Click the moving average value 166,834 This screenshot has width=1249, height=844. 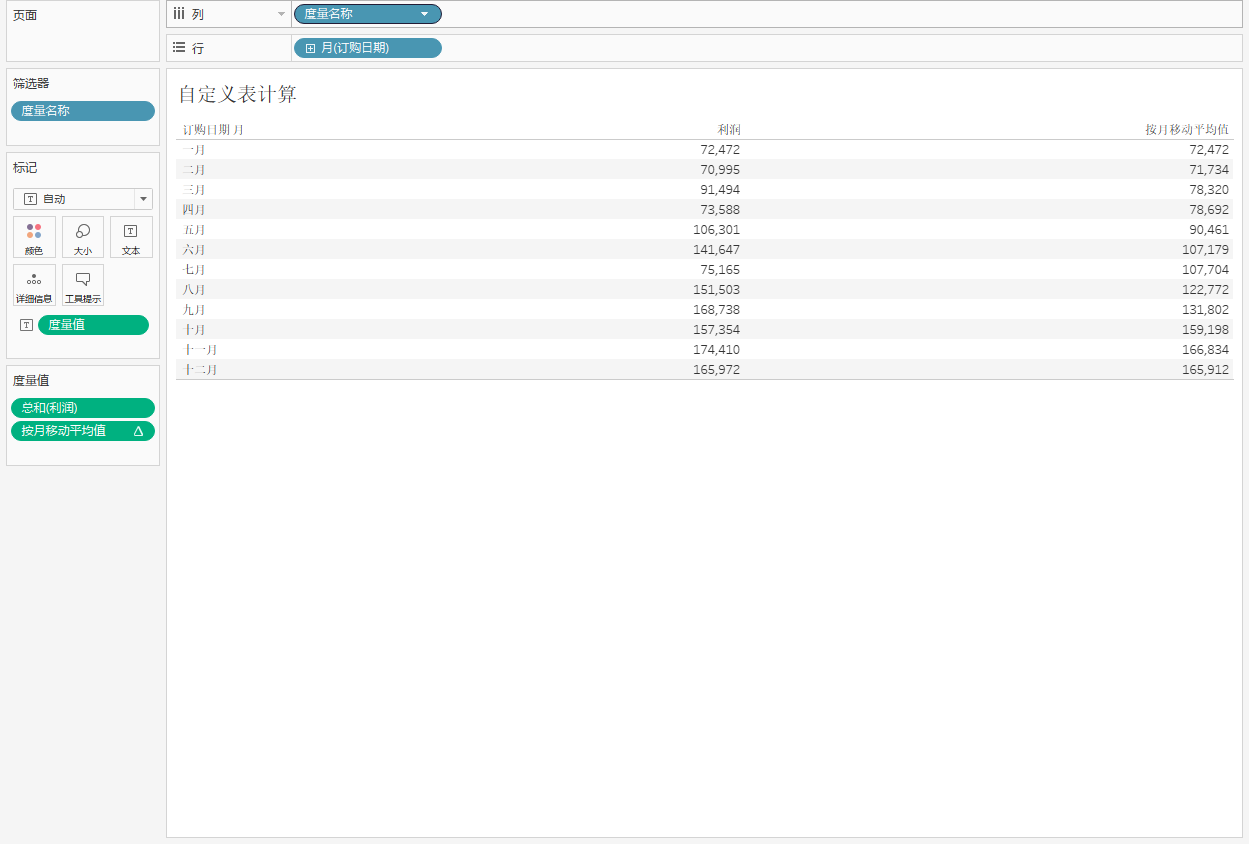pos(1206,350)
